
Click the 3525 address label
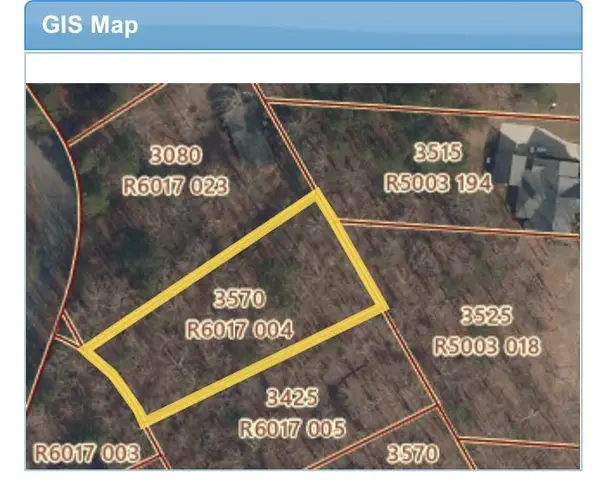tap(486, 316)
